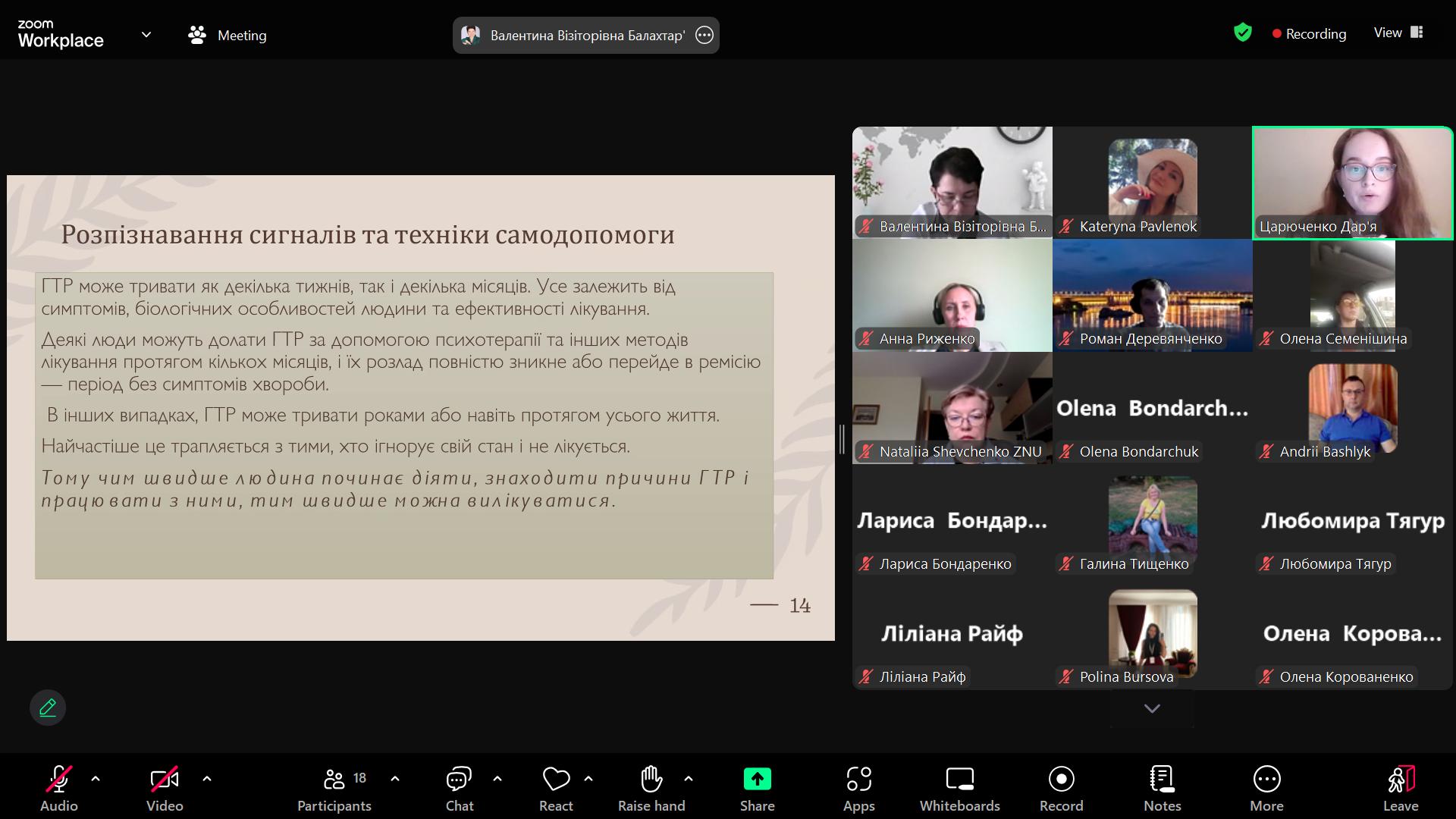Click the green annotate pencil icon
Screen dimensions: 1456x819
point(48,708)
